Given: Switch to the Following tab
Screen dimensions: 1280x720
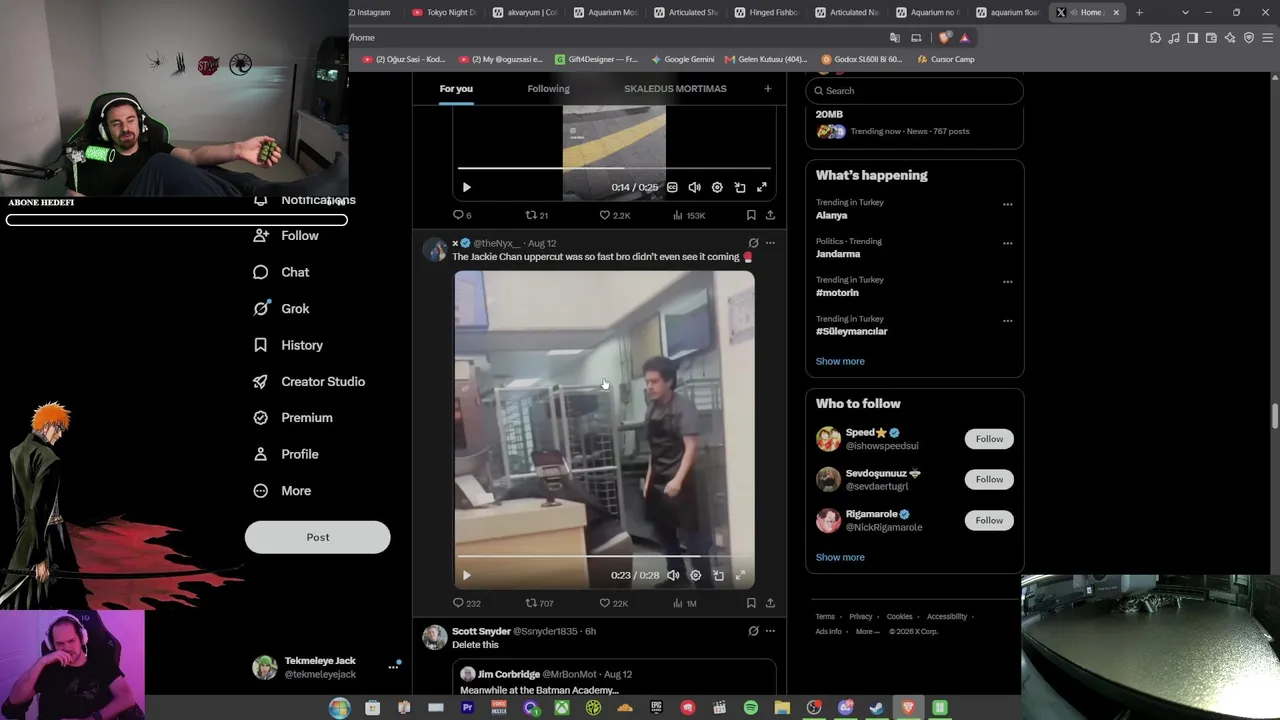Looking at the screenshot, I should coord(549,89).
